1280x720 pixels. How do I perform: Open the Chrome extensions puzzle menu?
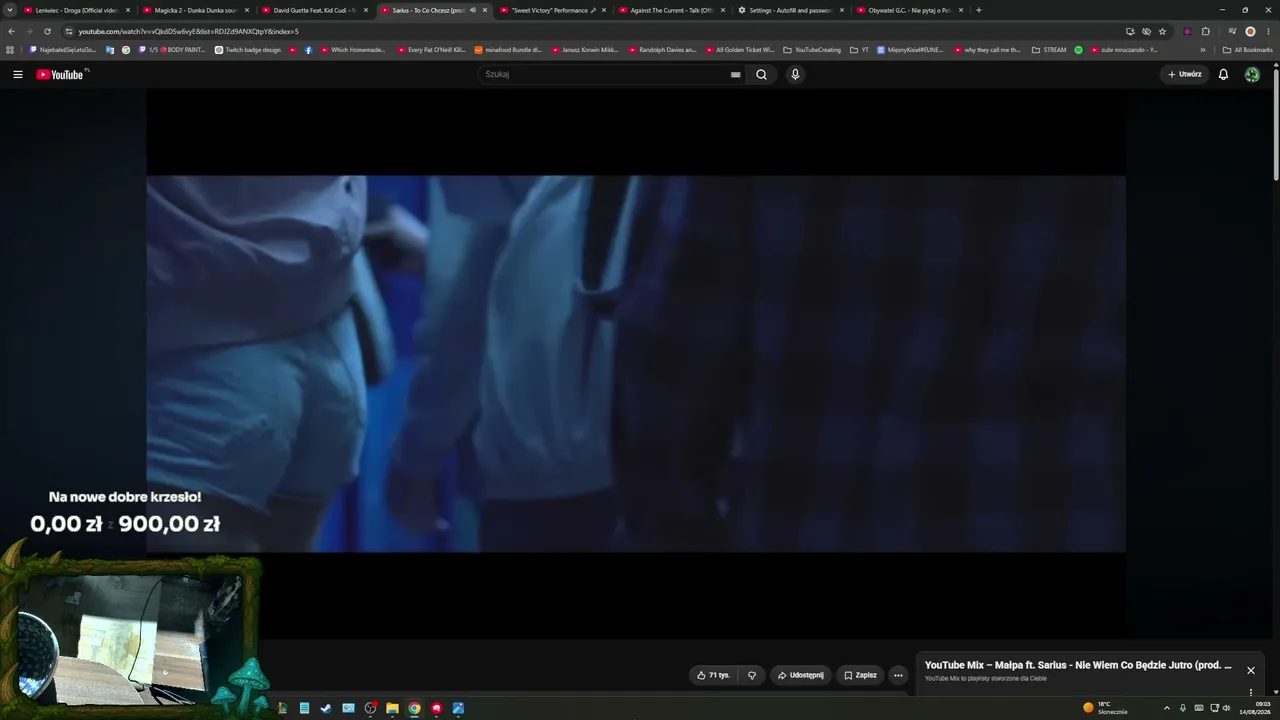(1205, 31)
